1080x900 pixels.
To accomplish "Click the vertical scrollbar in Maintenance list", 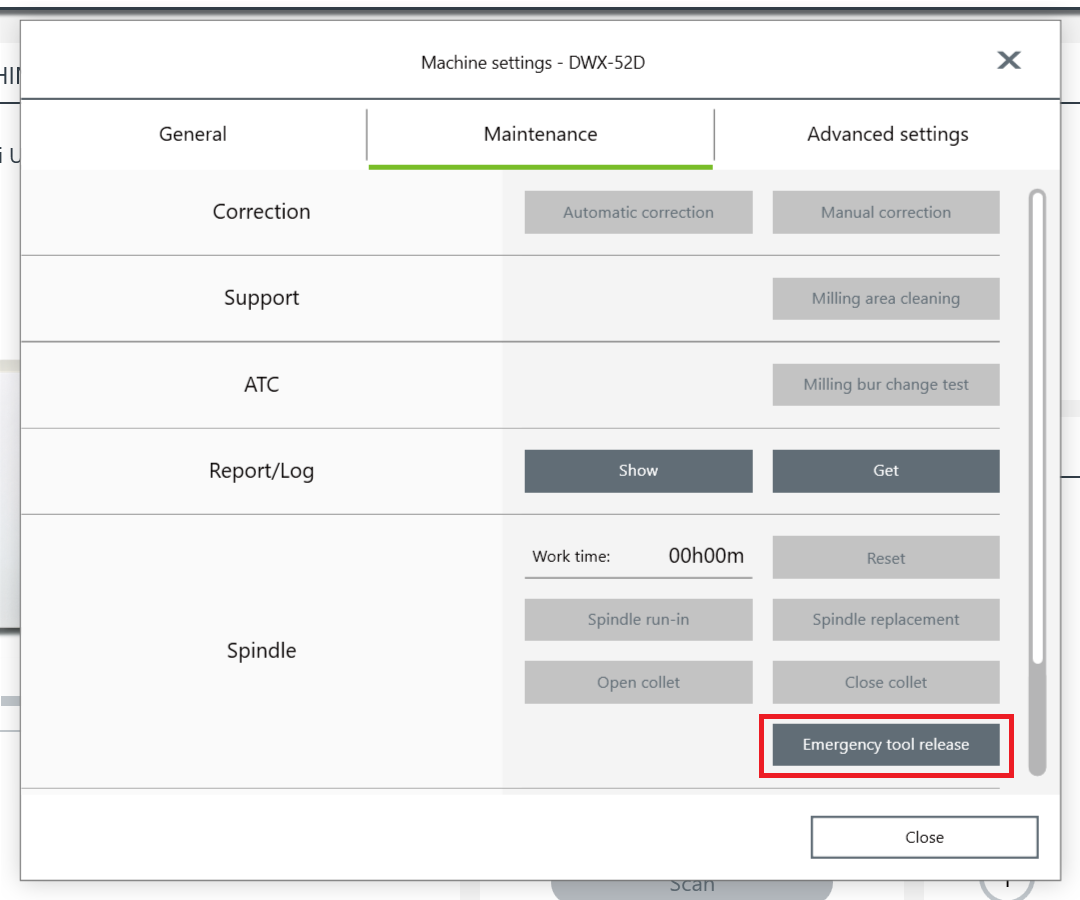I will 1037,482.
